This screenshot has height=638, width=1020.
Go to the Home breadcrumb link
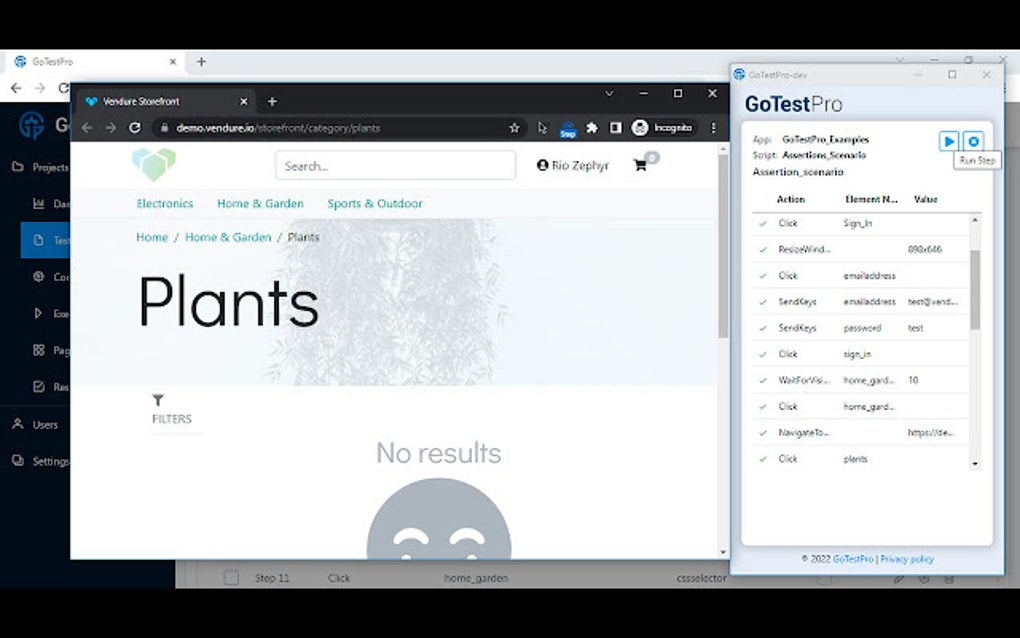[152, 237]
